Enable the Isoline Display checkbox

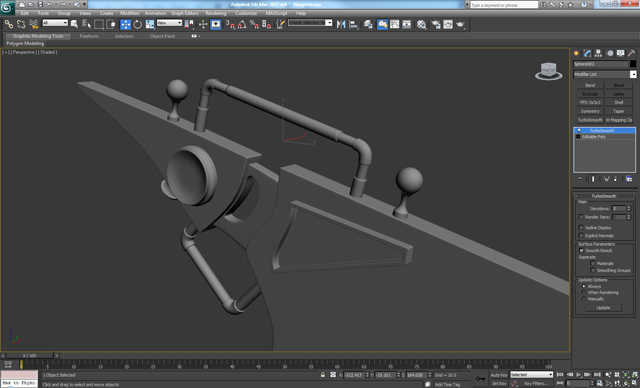click(581, 228)
